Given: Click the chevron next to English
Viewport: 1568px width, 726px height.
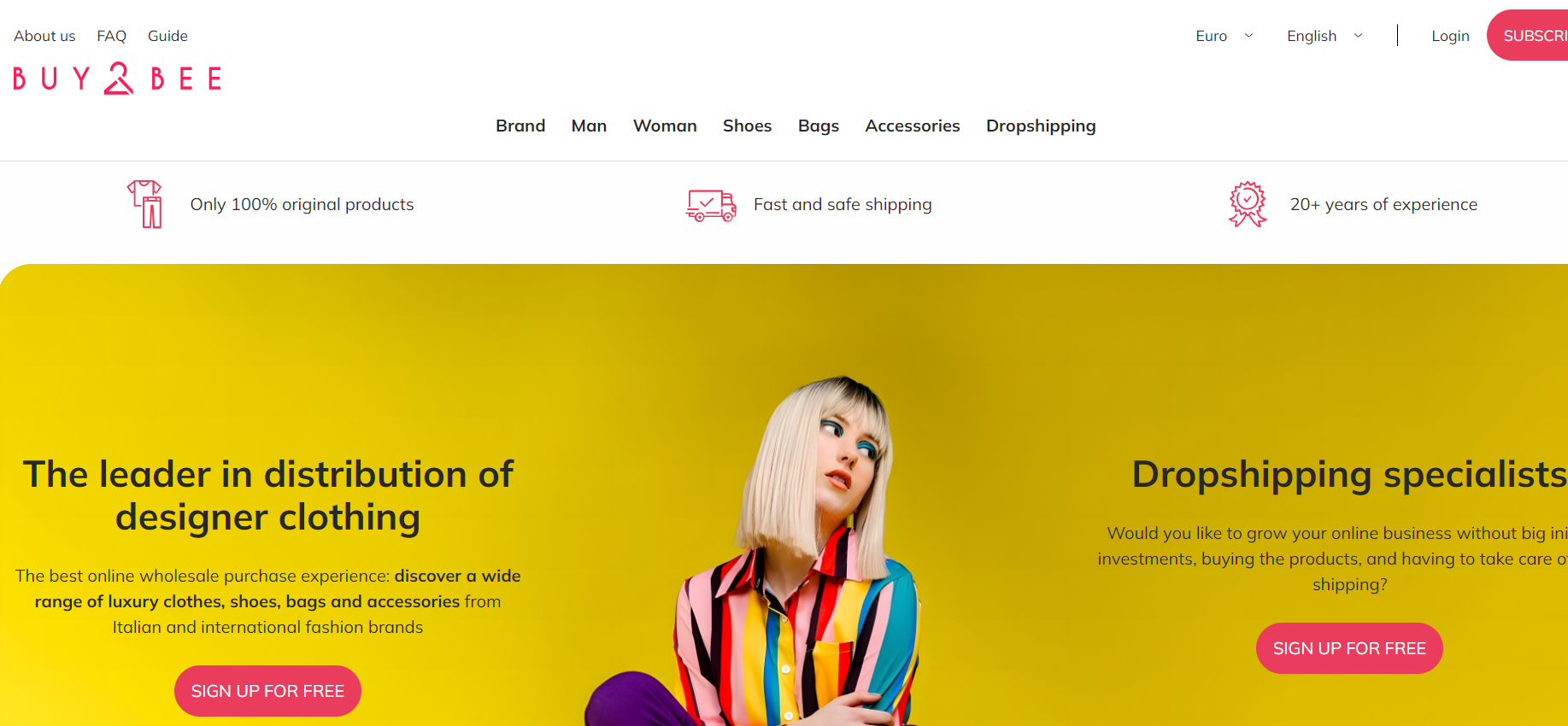Looking at the screenshot, I should 1358,36.
